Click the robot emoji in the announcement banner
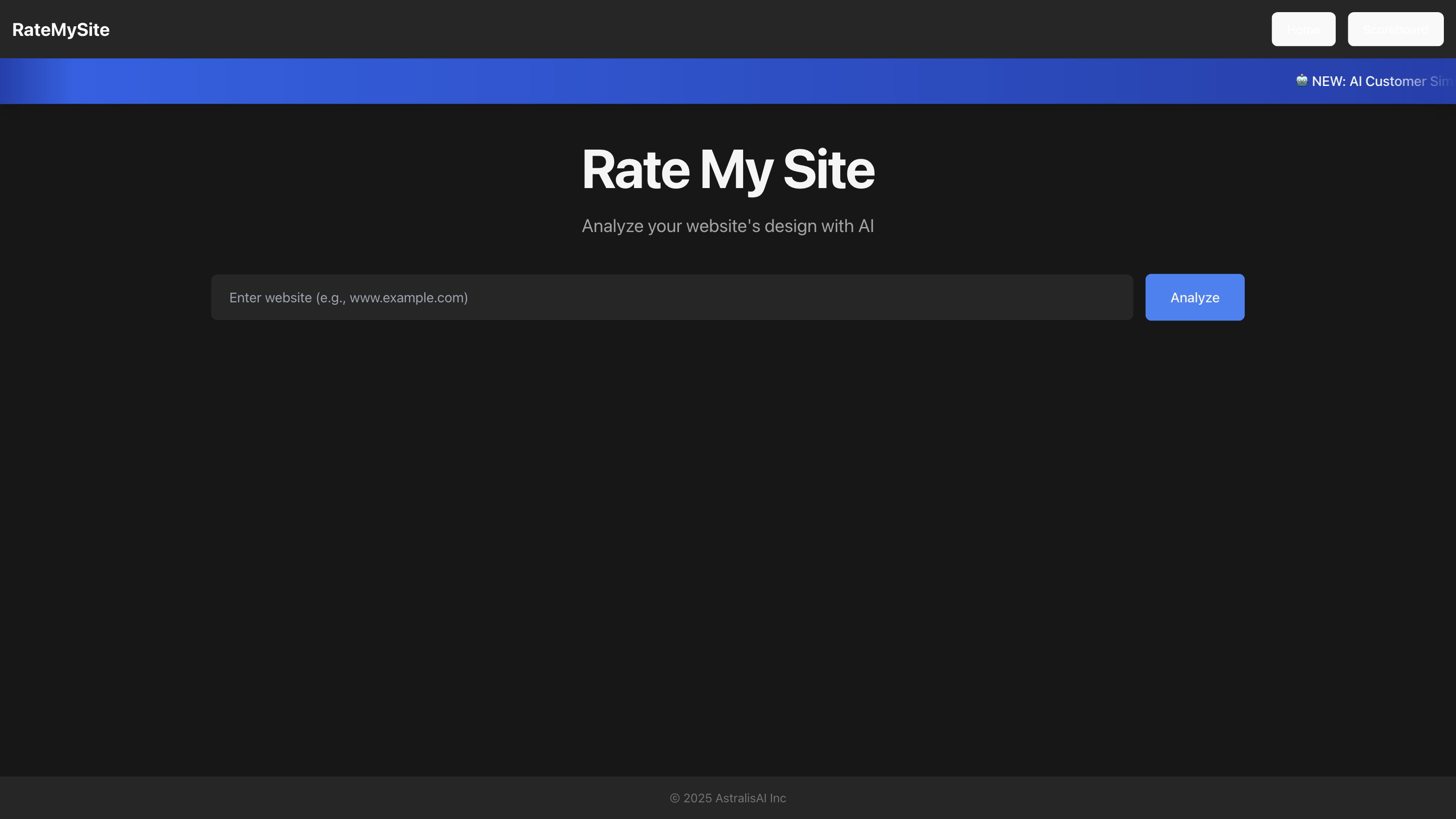This screenshot has width=1456, height=819. (x=1302, y=81)
